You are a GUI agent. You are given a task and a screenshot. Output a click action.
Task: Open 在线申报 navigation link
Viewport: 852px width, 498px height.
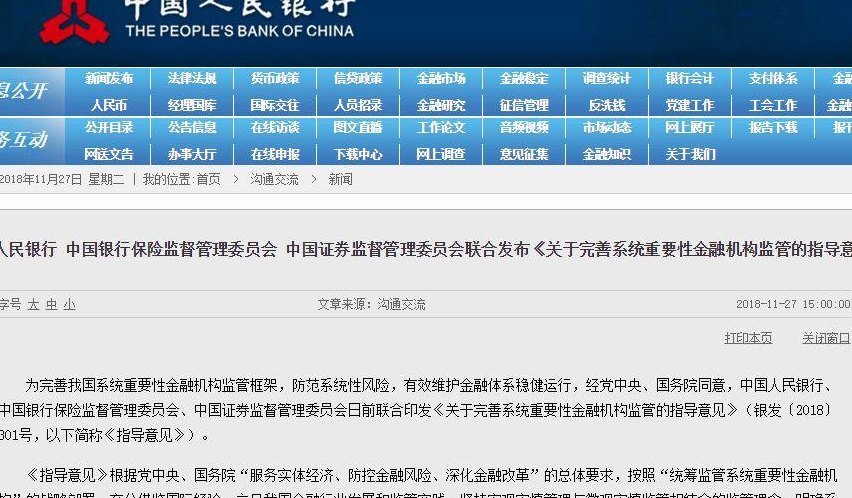click(x=275, y=154)
